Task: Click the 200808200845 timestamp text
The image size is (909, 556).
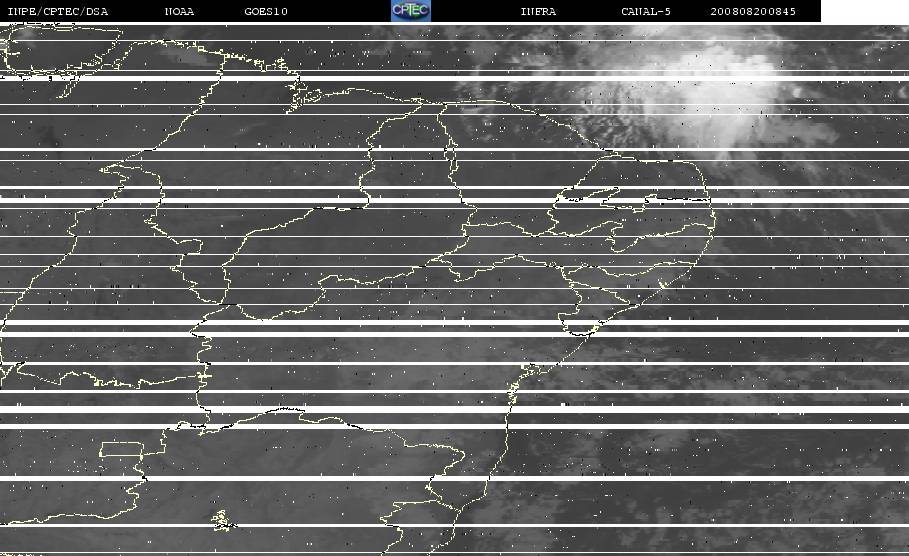Action: 753,11
